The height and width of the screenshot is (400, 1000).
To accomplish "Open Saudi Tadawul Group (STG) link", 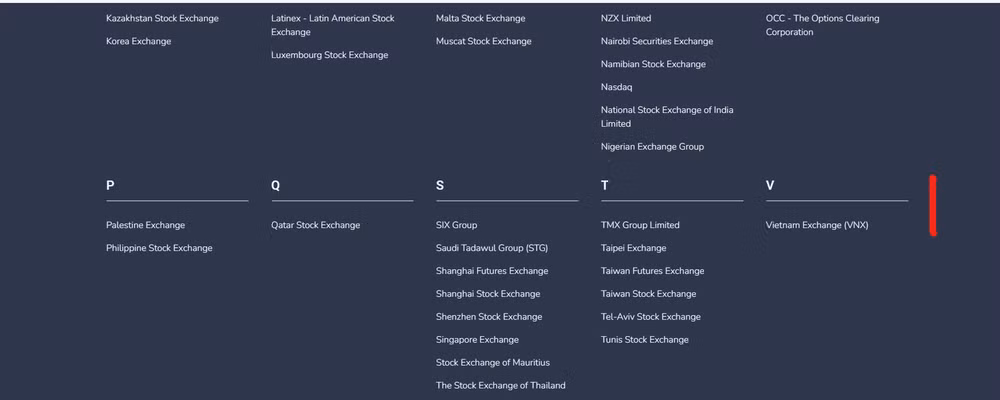I will [x=492, y=248].
